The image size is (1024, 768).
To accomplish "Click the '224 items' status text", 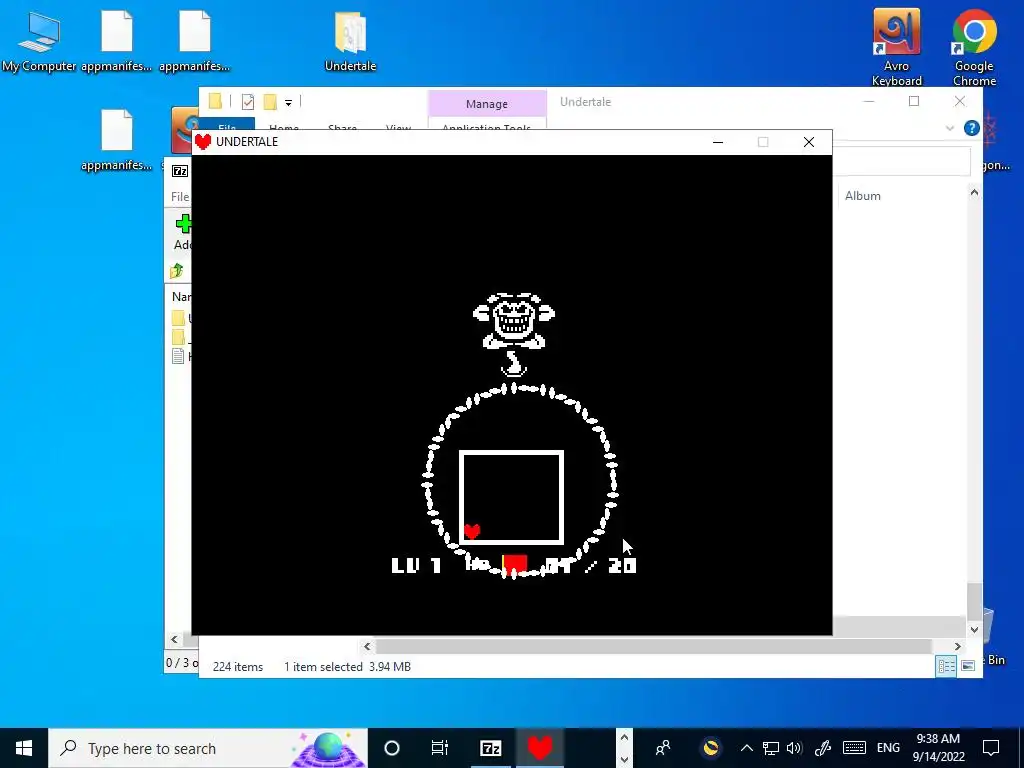I will coord(238,667).
